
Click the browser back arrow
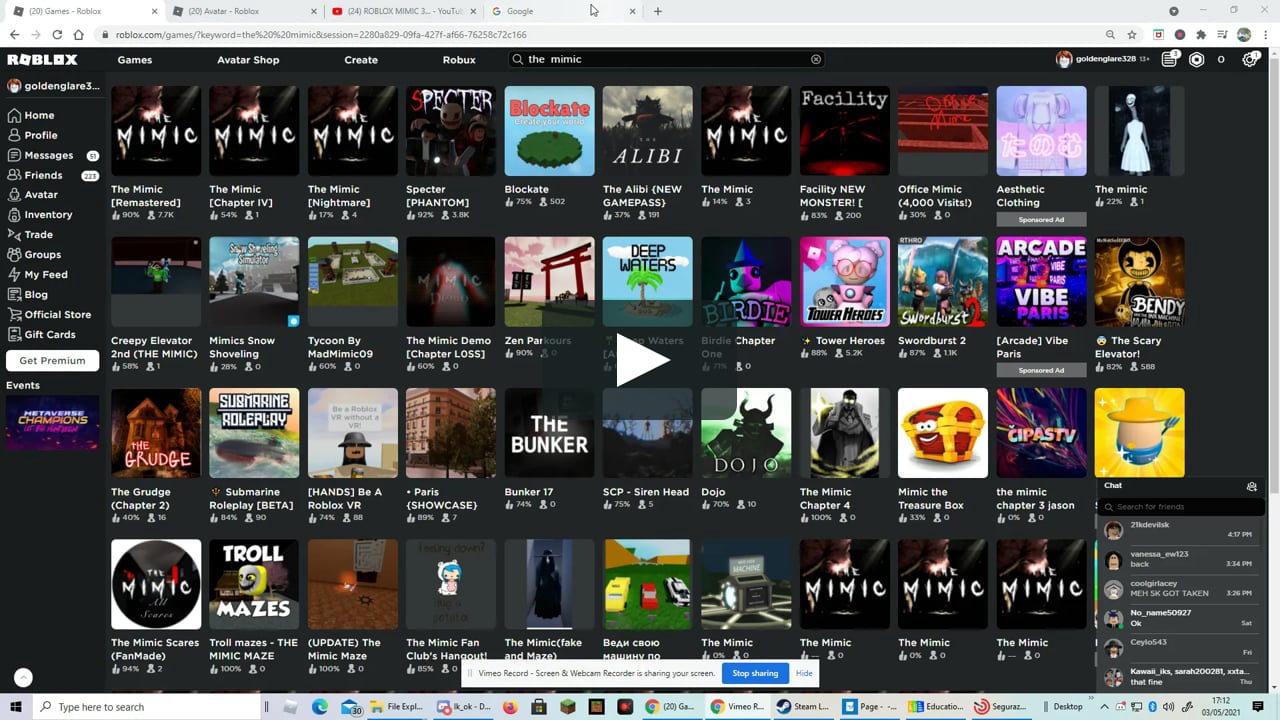point(14,34)
